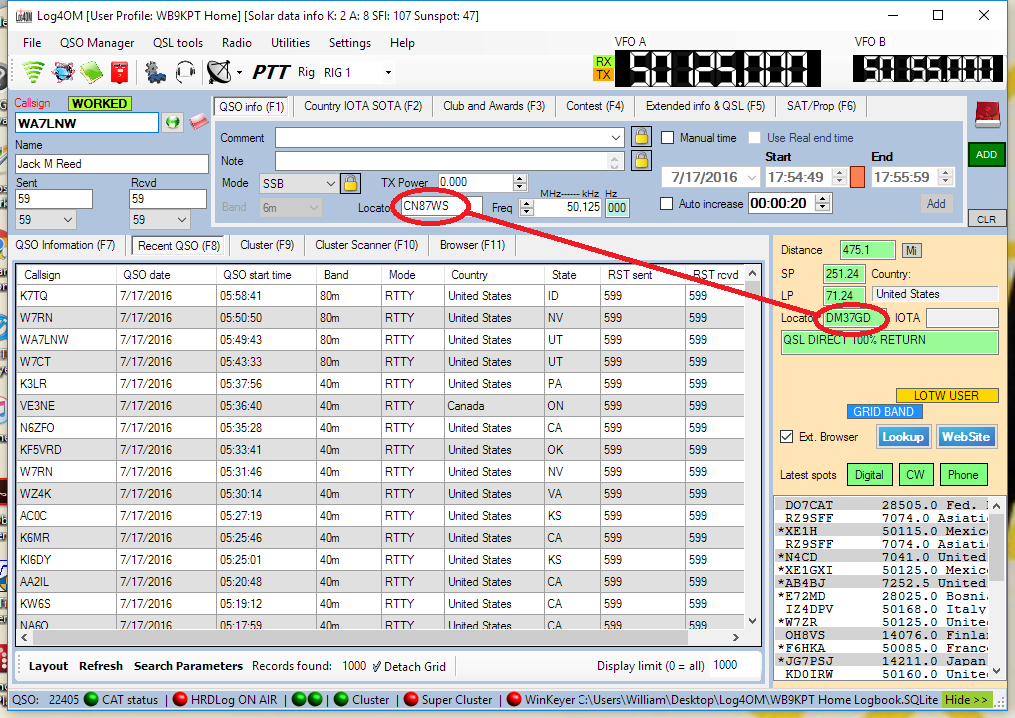Click the globe with red orbit toolbar icon
This screenshot has width=1015, height=718.
63,72
